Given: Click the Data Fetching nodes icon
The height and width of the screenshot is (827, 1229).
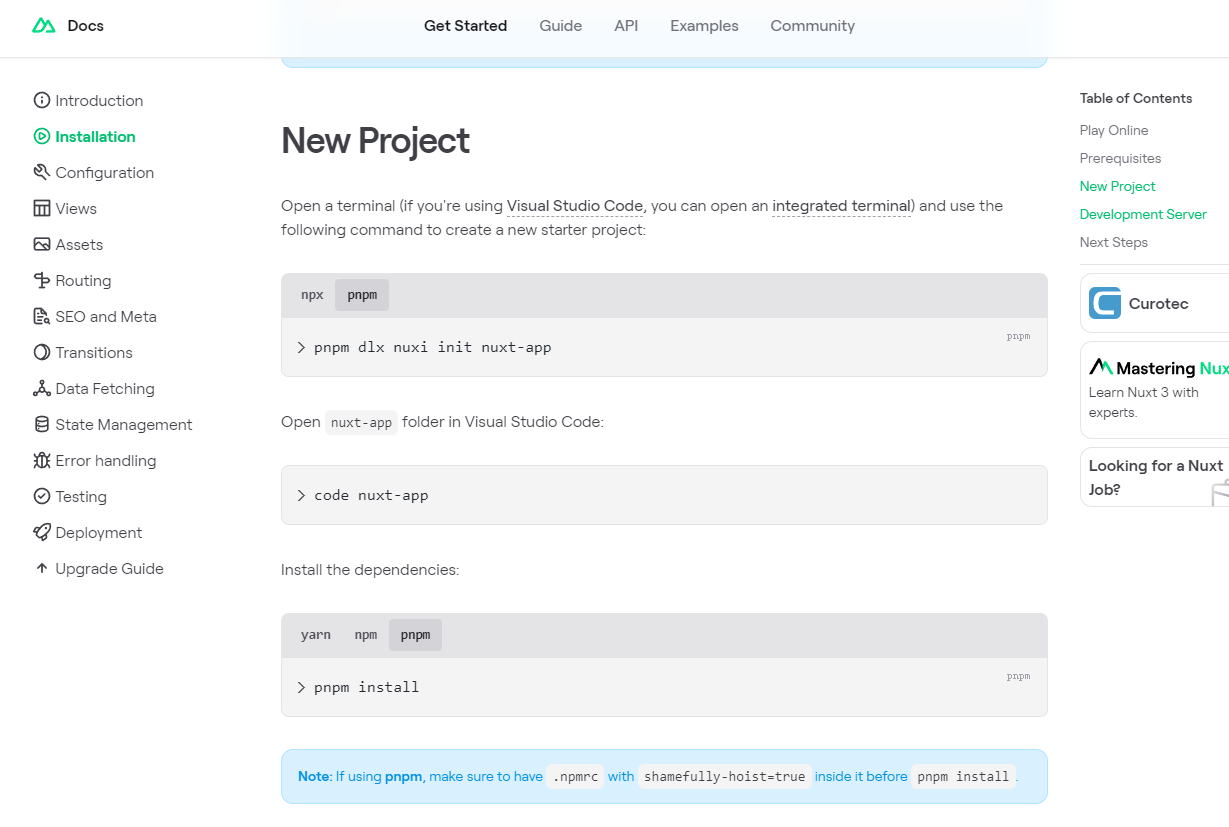Looking at the screenshot, I should [41, 388].
